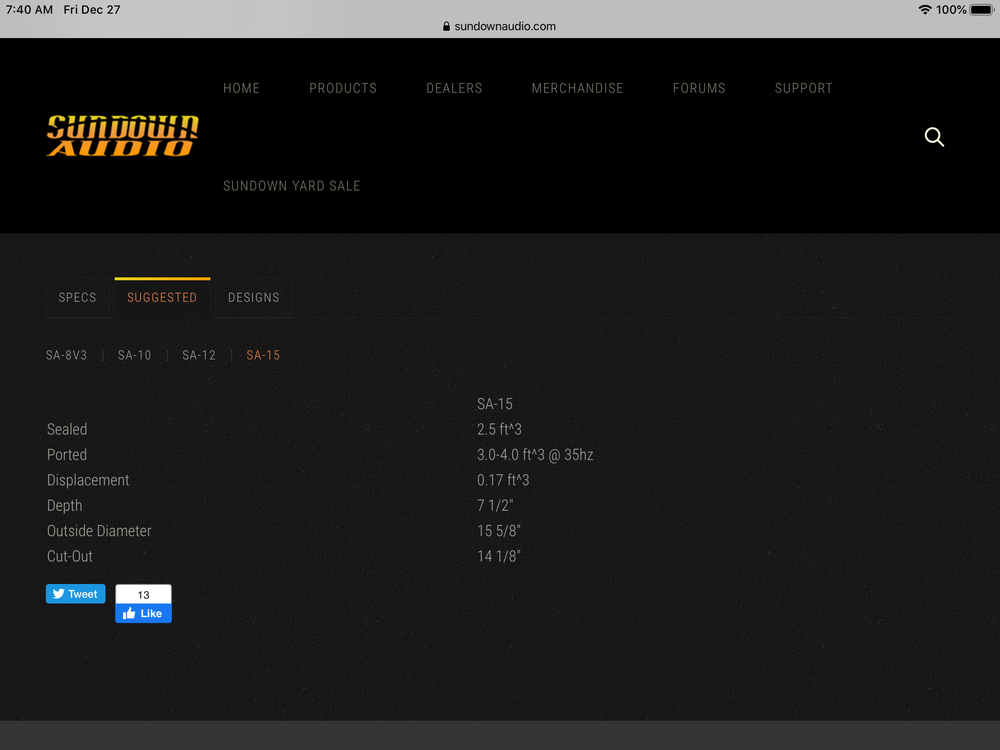Viewport: 1000px width, 750px height.
Task: Click the 0.17 ft^3 displacement value
Action: [503, 480]
